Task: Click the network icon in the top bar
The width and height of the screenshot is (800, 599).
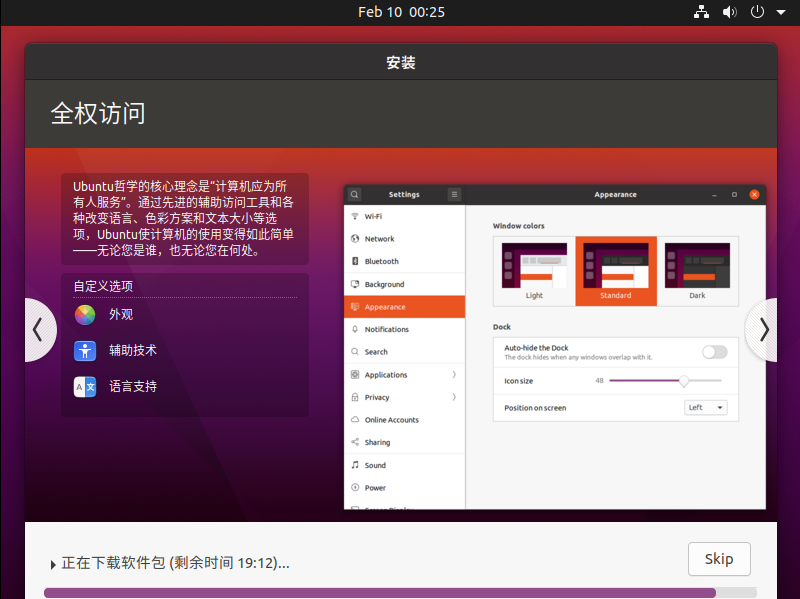Action: click(x=701, y=12)
